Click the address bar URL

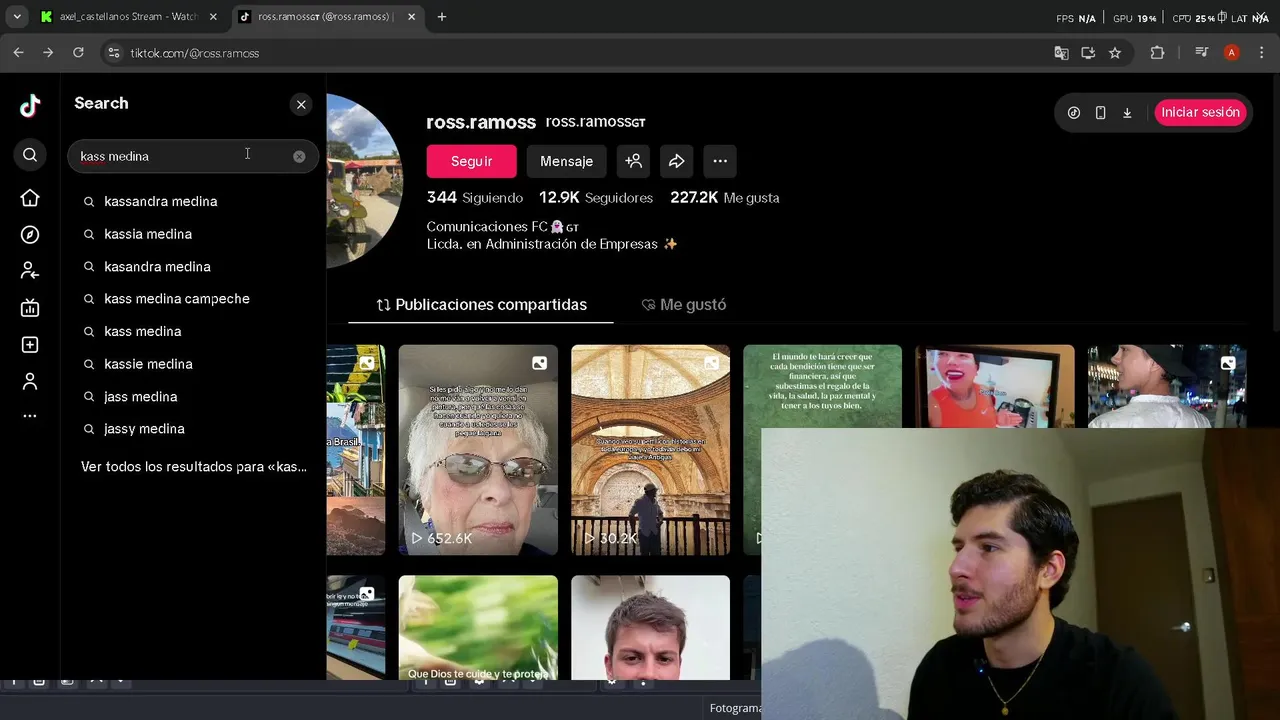[194, 53]
